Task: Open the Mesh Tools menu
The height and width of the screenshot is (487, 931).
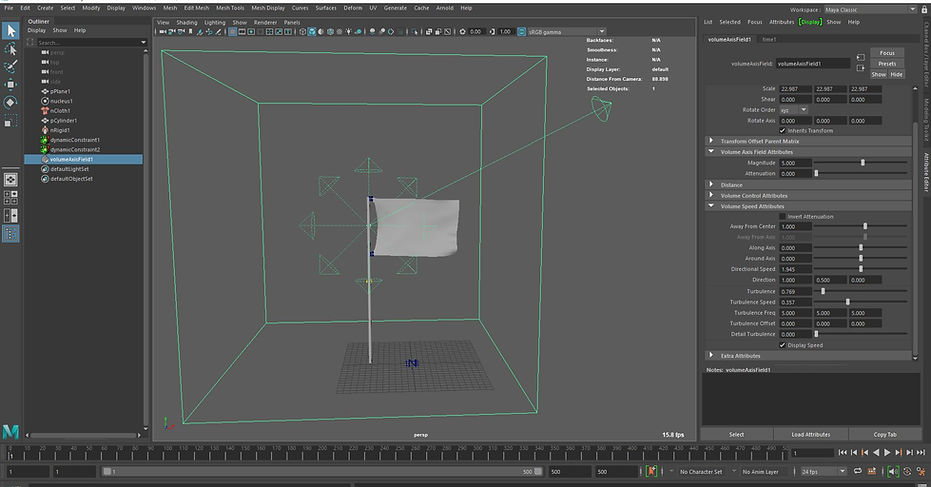Action: [230, 8]
